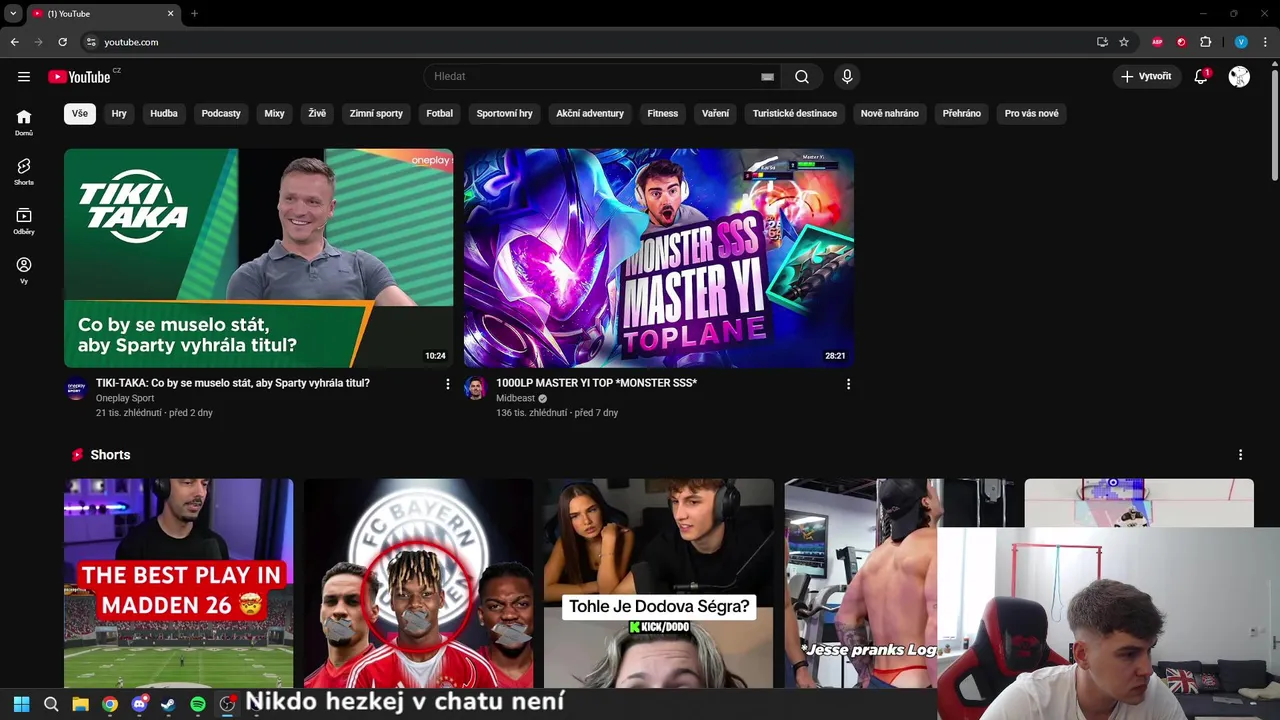This screenshot has width=1280, height=720.
Task: Select the Fotbal filter chip
Action: click(439, 113)
